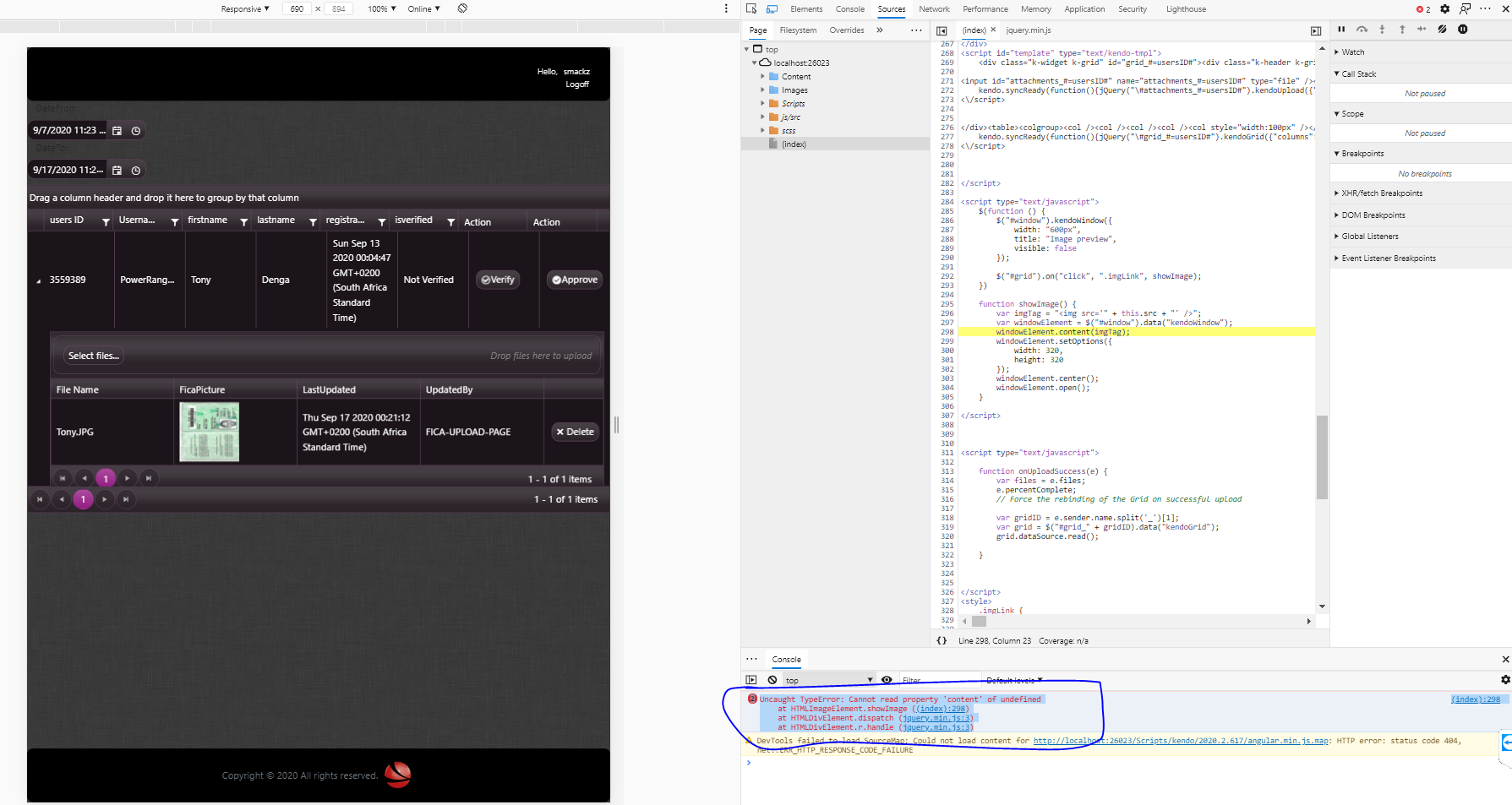Open the Responsive device dropdown
Screen dimensions: 1512x805
[x=245, y=9]
